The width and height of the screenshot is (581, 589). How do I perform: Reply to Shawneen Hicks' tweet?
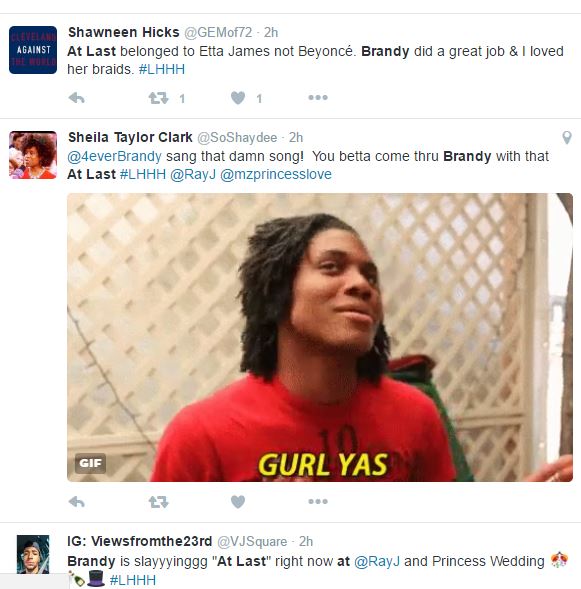pyautogui.click(x=77, y=98)
